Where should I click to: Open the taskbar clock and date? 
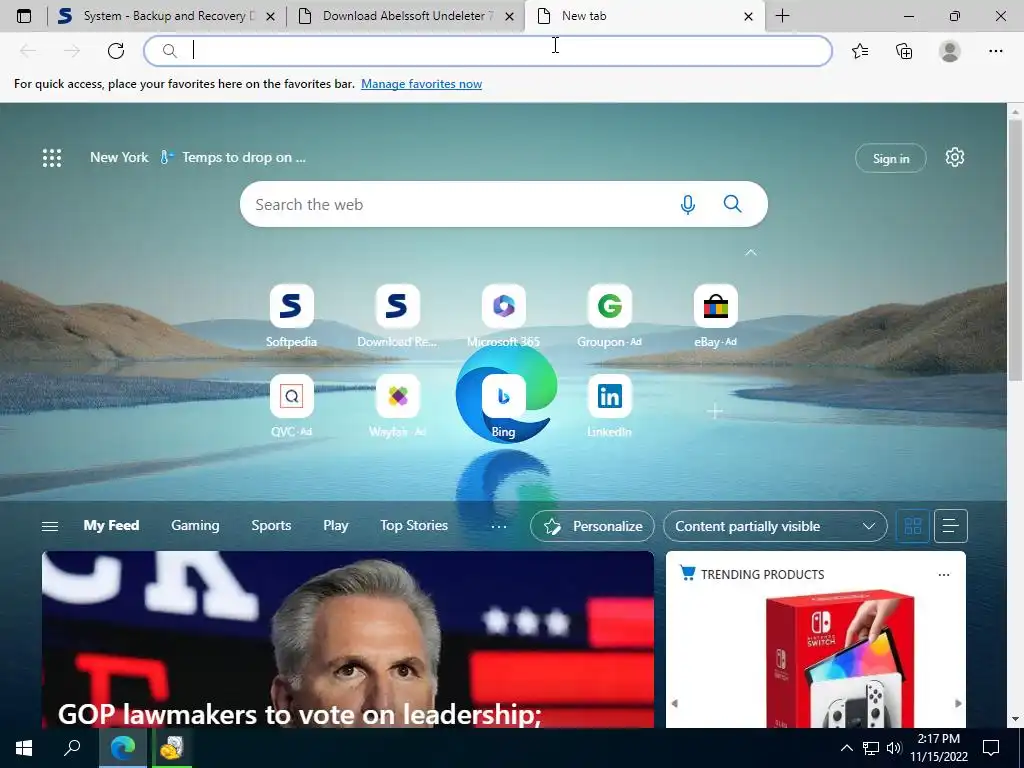939,748
